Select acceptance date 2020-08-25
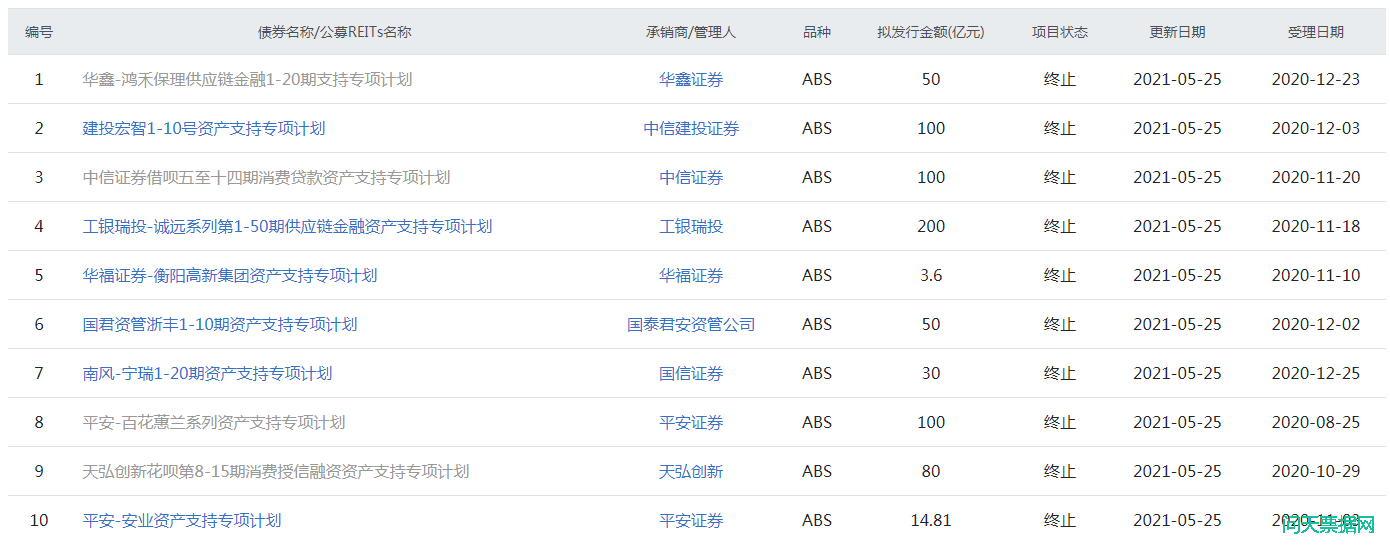The image size is (1390, 551). tap(1316, 422)
